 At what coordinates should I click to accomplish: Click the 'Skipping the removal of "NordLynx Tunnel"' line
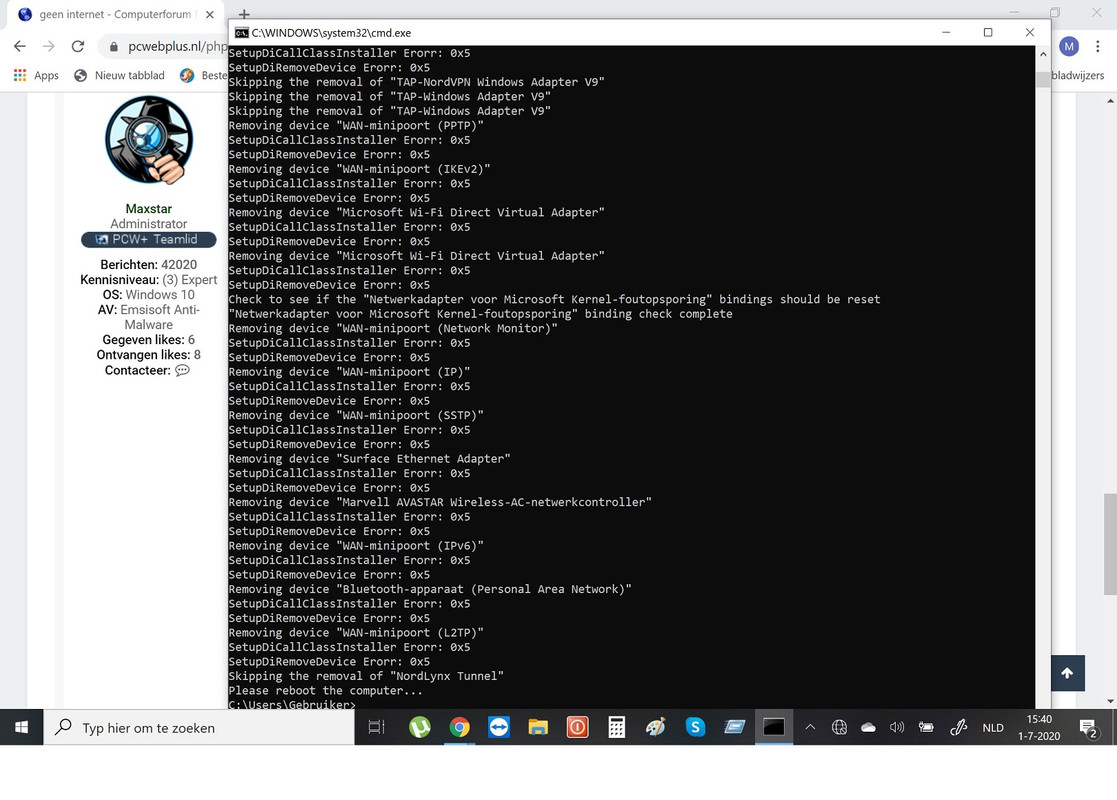tap(366, 676)
